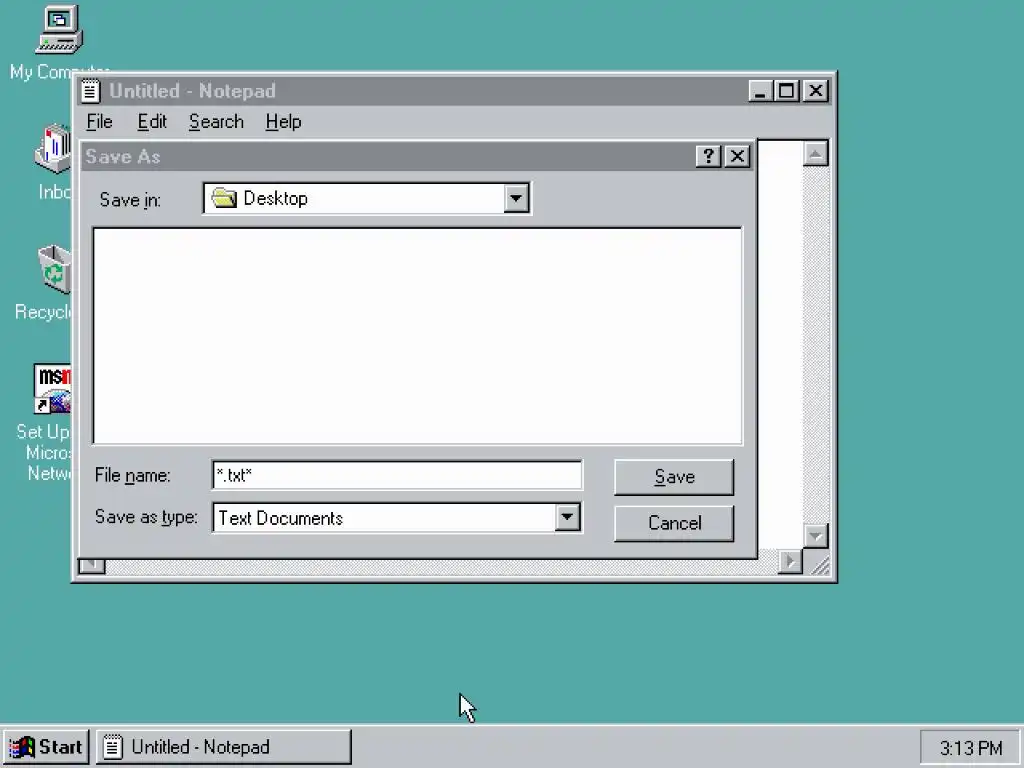Viewport: 1024px width, 768px height.
Task: Close the Save As dialog
Action: [737, 157]
